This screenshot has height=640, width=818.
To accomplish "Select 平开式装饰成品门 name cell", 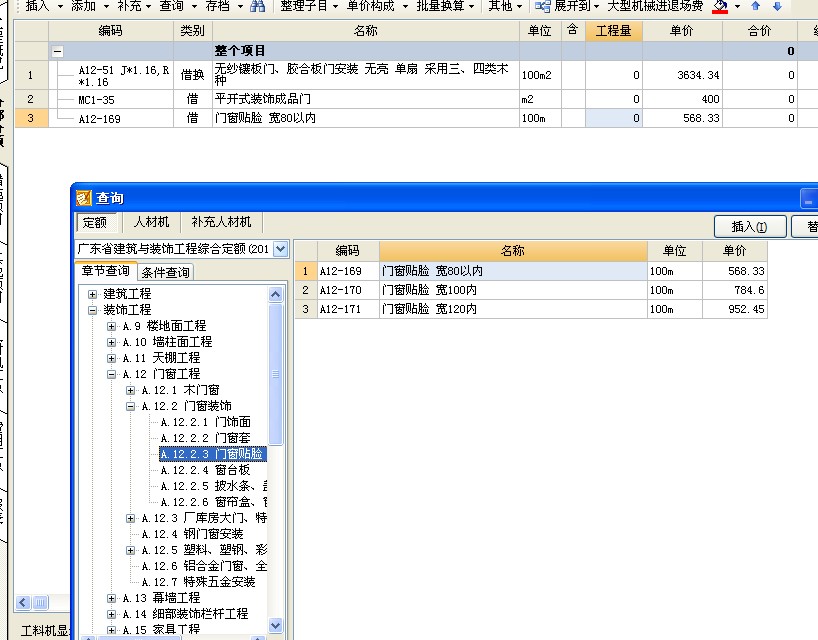I will [x=366, y=99].
